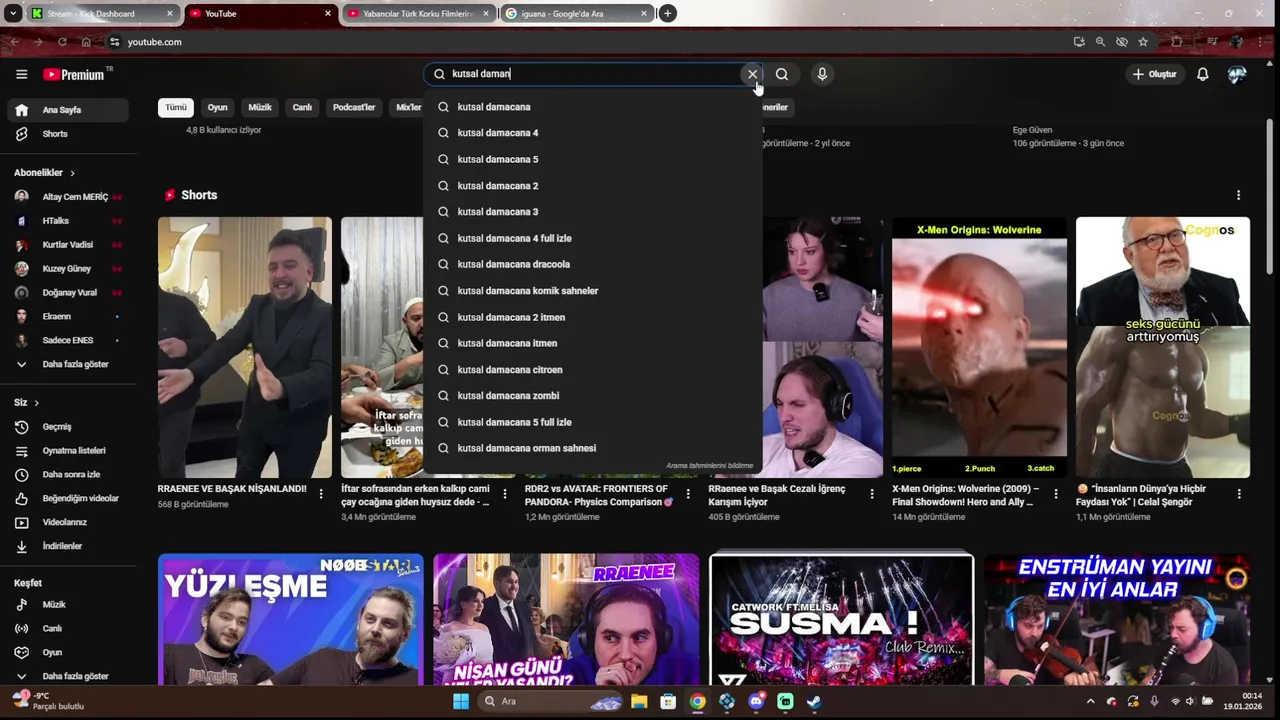
Task: Open Oynatma listeleri playlists
Action: [x=68, y=451]
